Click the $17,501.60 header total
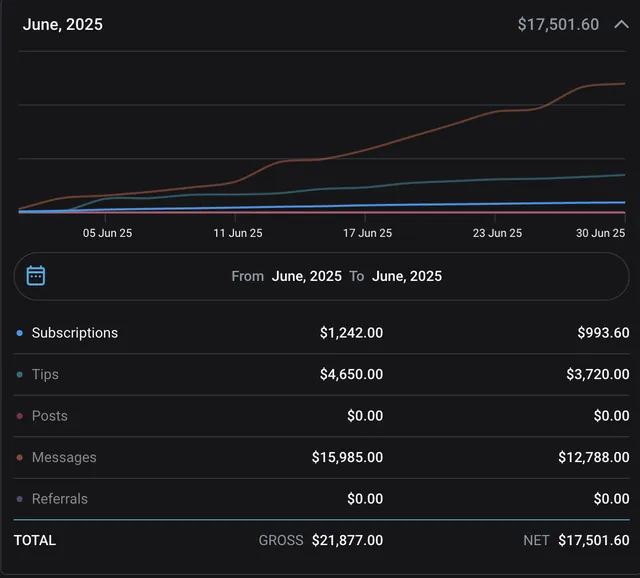The width and height of the screenshot is (640, 578). (558, 24)
